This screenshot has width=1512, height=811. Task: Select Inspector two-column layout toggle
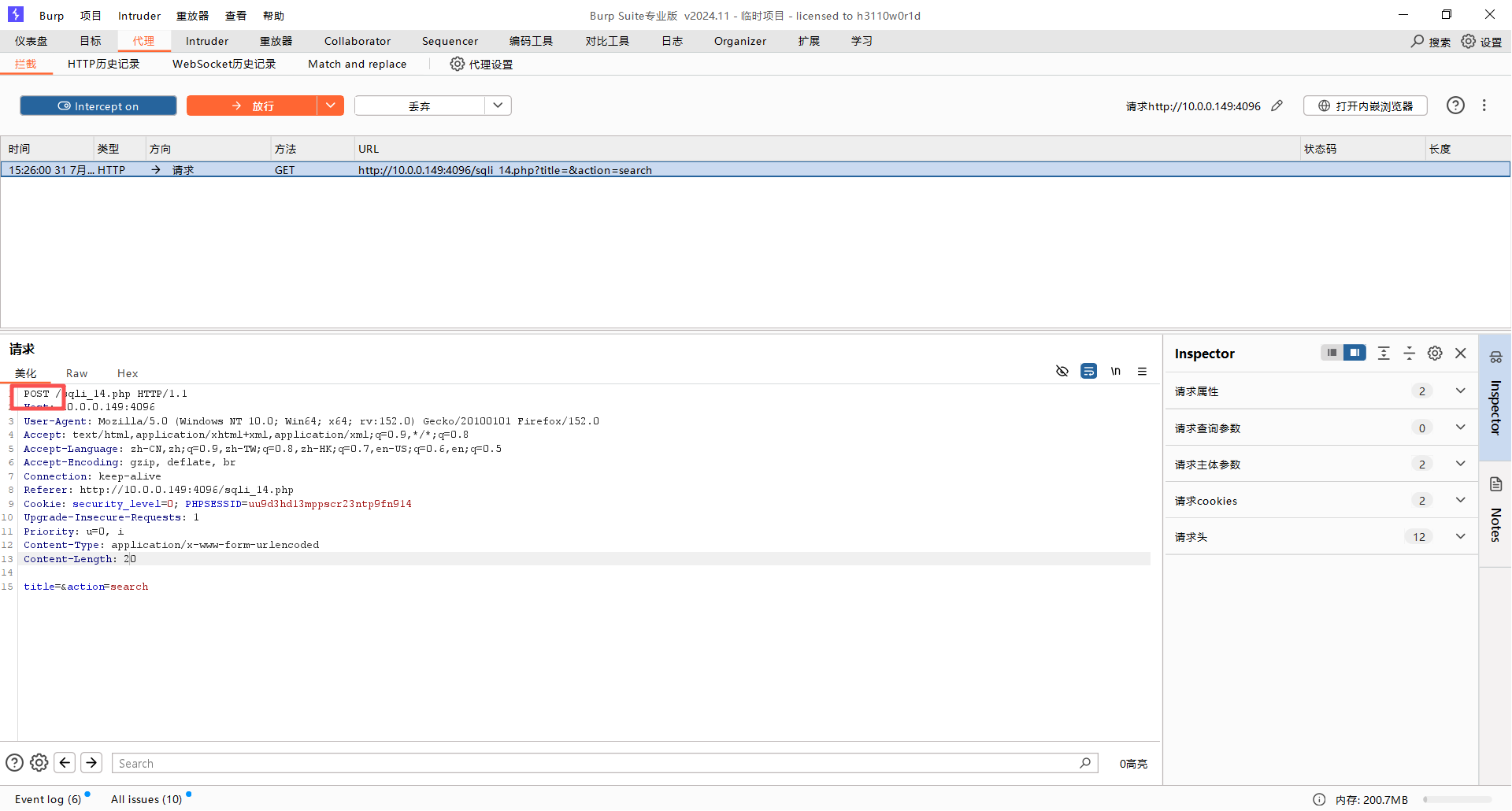pos(1354,353)
